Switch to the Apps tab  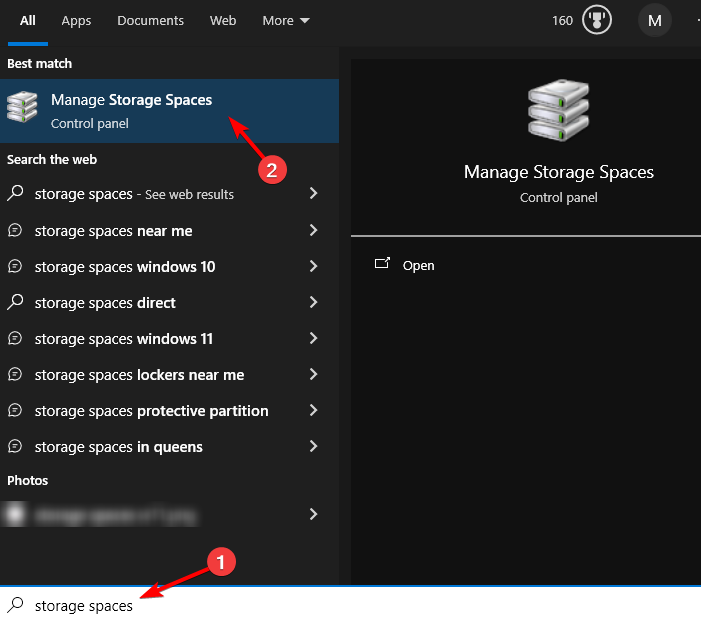pos(76,21)
